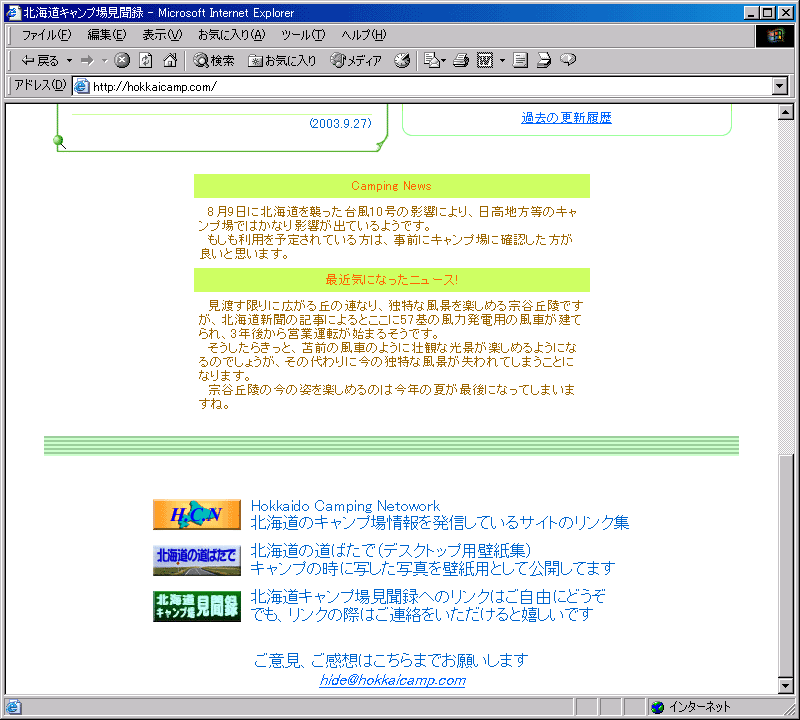The width and height of the screenshot is (800, 720).
Task: Open the Back button history dropdown arrow
Action: [x=69, y=60]
